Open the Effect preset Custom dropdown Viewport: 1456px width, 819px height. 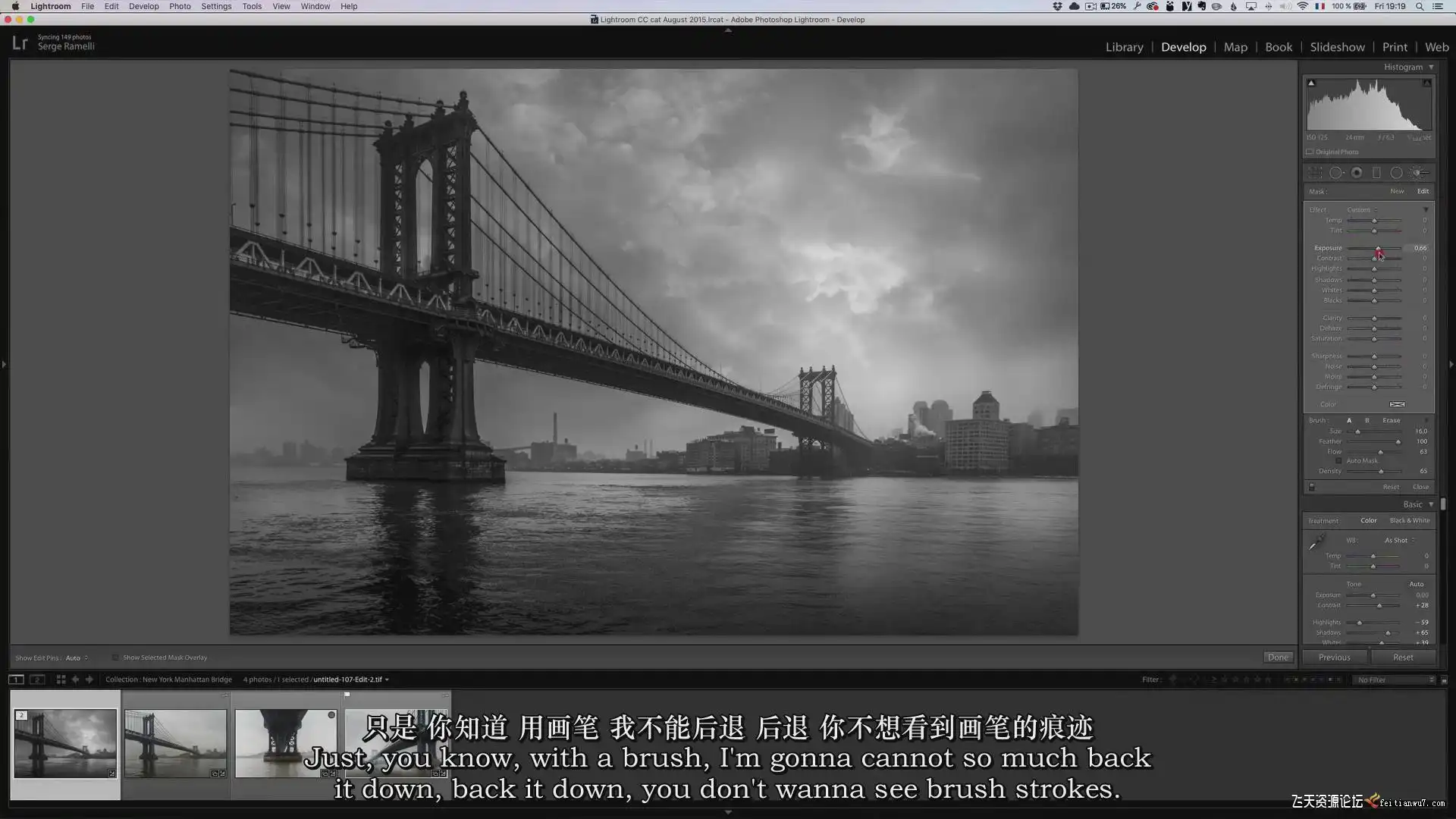(1363, 210)
